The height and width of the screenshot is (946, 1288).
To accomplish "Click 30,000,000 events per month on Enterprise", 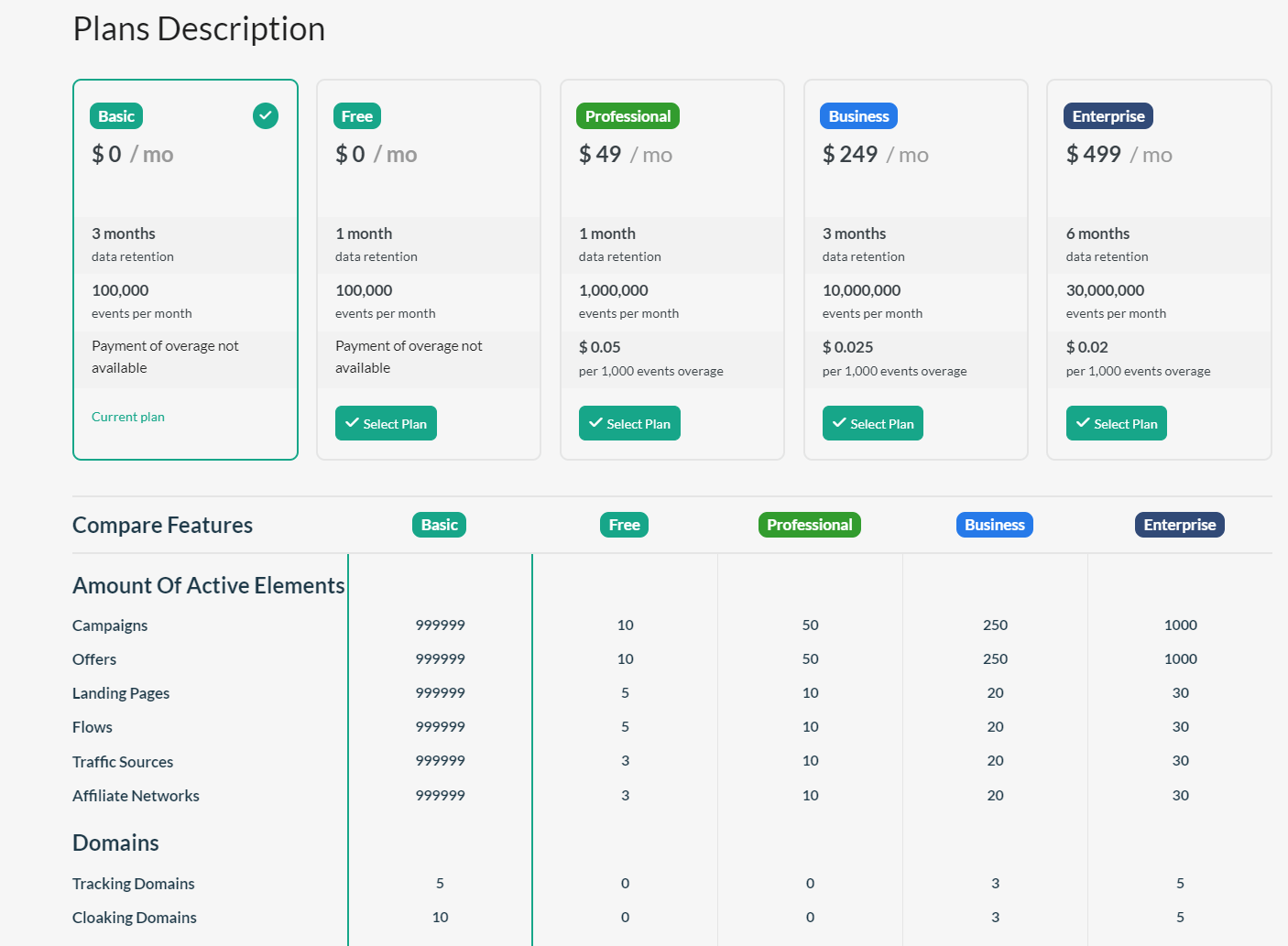I will (x=1117, y=301).
